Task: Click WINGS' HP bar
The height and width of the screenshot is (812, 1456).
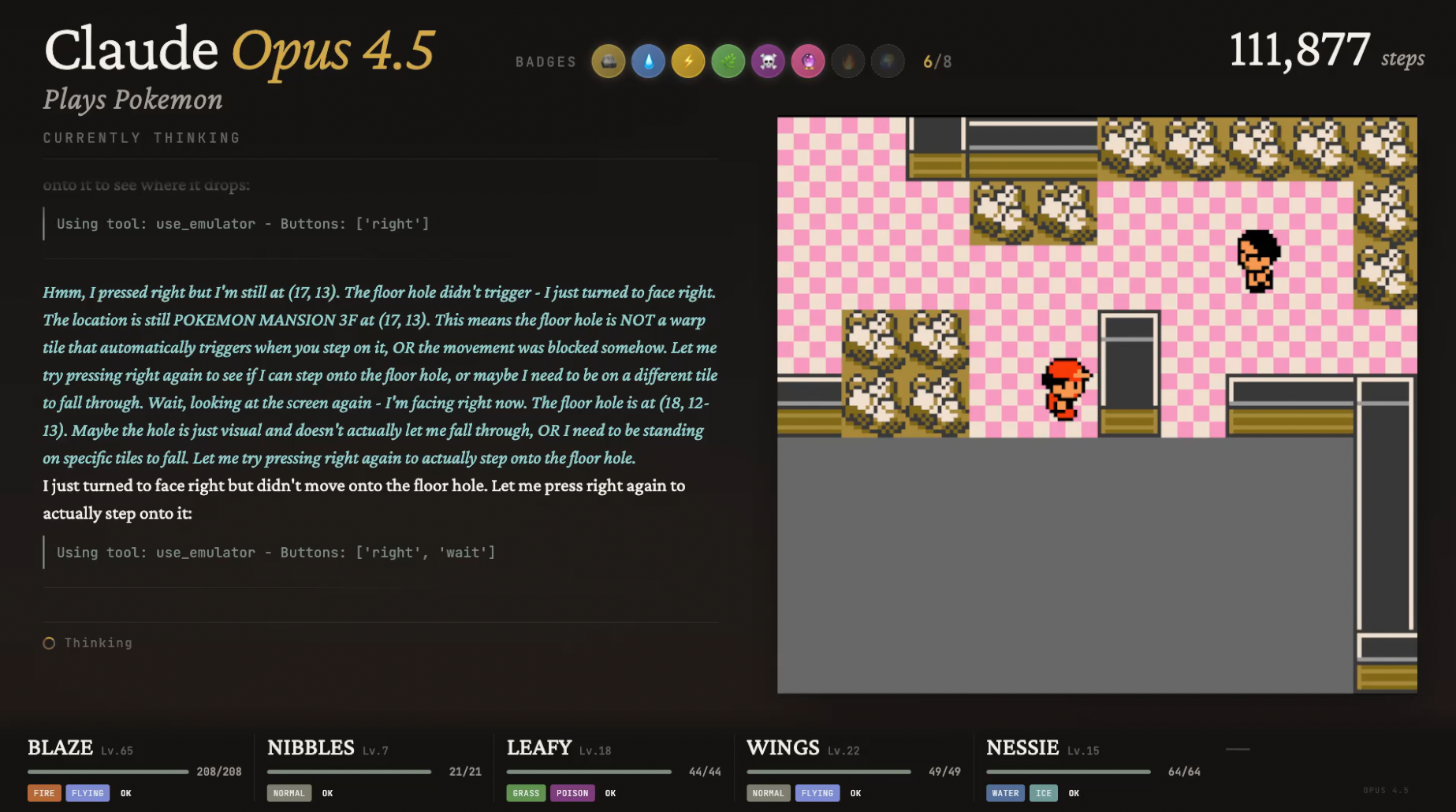Action: point(829,772)
